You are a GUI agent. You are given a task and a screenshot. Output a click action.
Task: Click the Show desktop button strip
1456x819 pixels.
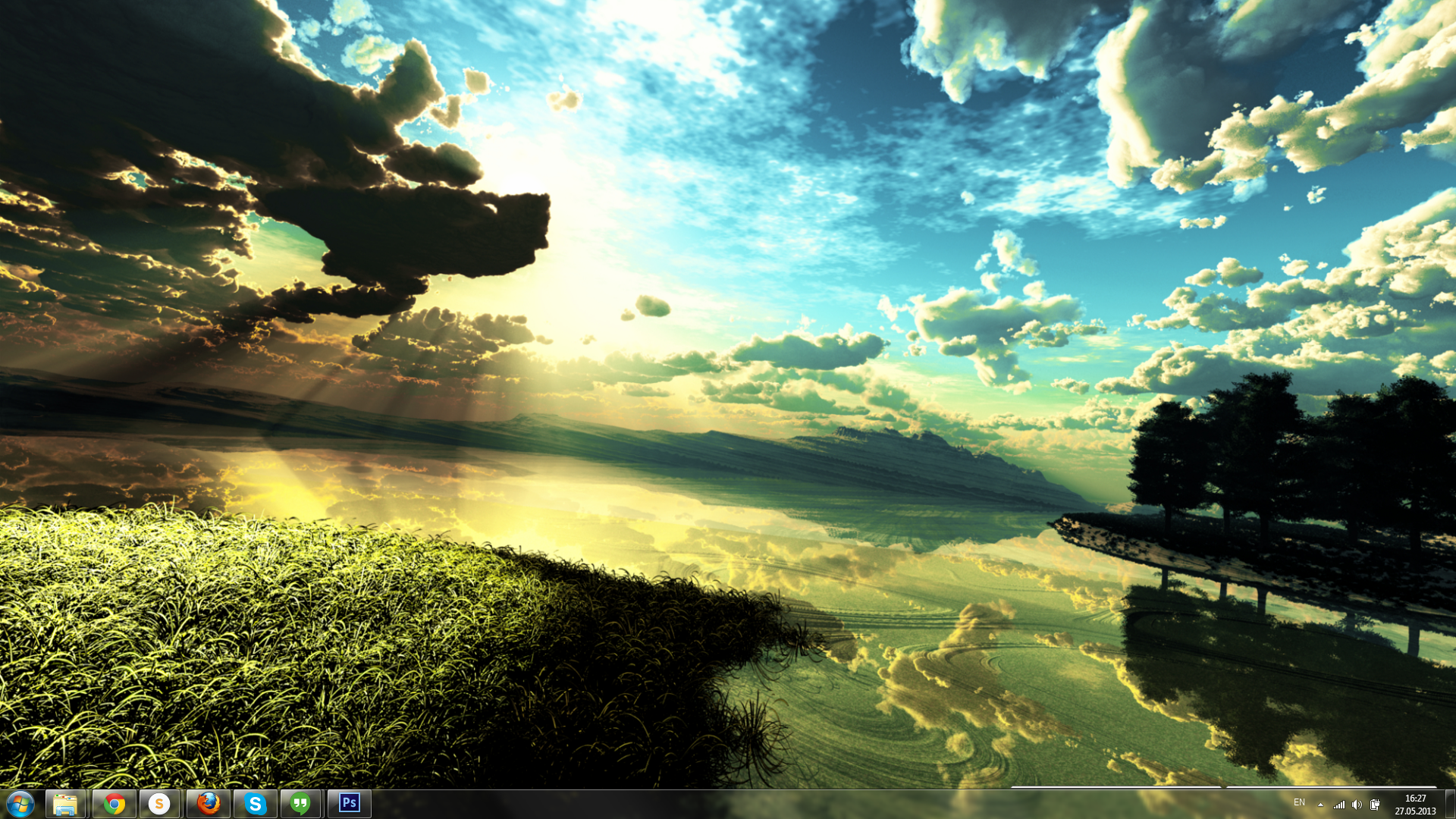pyautogui.click(x=1450, y=804)
